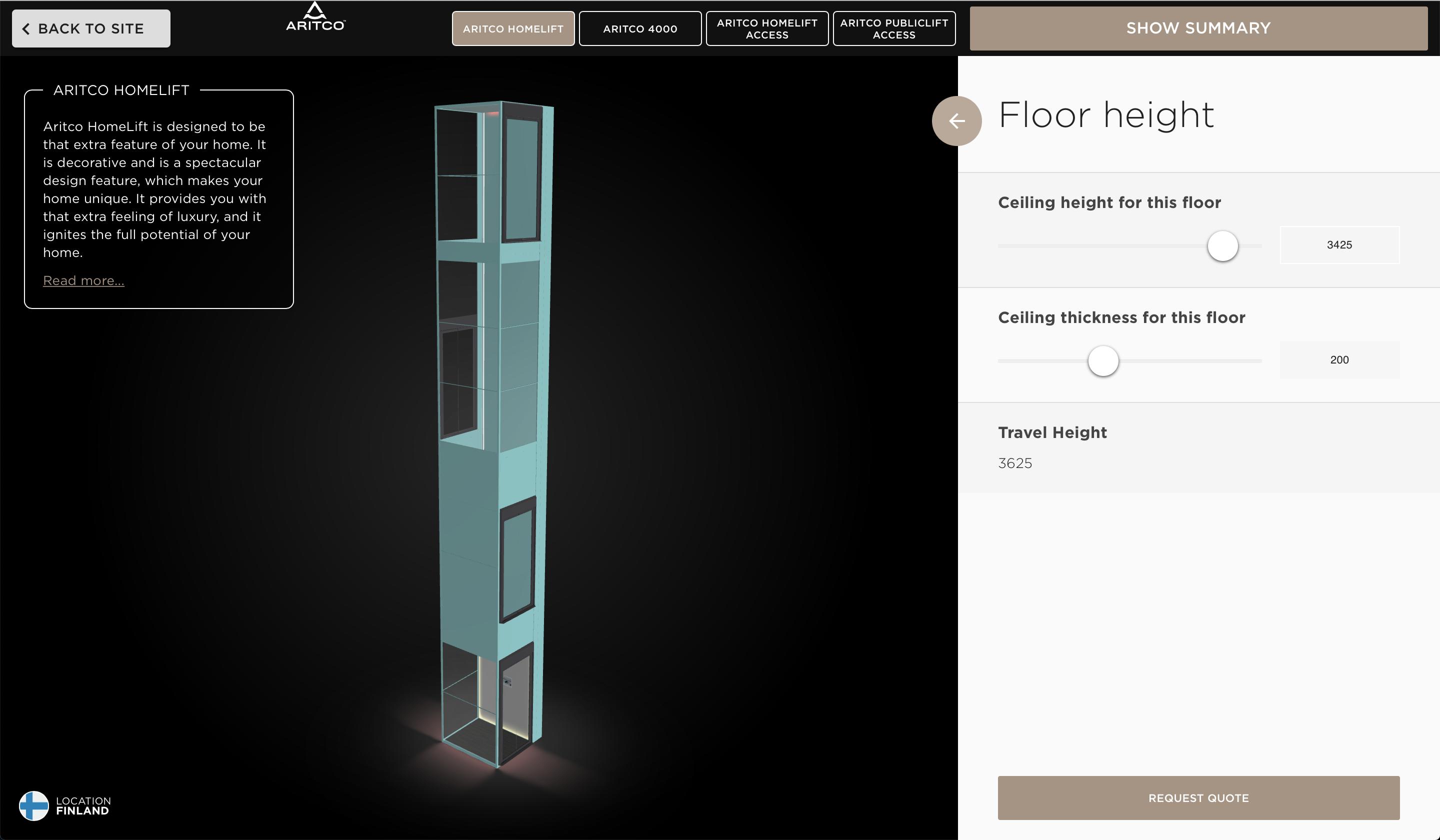Click the ceiling thickness value field 200
1440x840 pixels.
[x=1339, y=360]
